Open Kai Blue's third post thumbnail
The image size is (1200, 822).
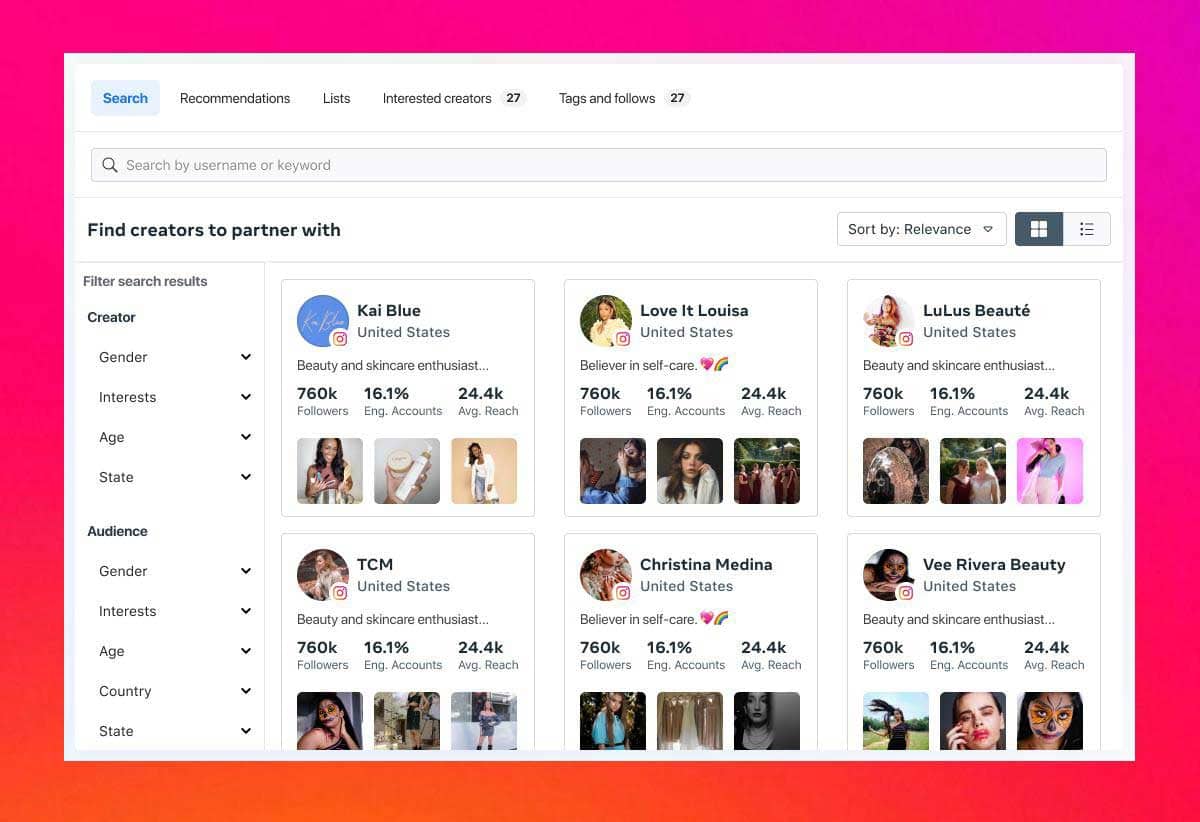[x=484, y=471]
